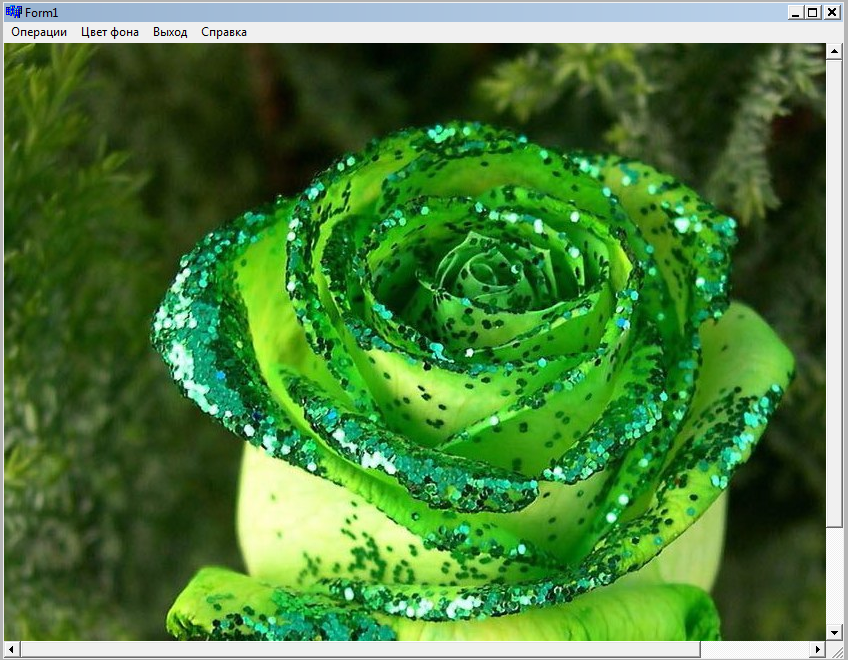
Task: Click the green rose image
Action: (x=415, y=342)
